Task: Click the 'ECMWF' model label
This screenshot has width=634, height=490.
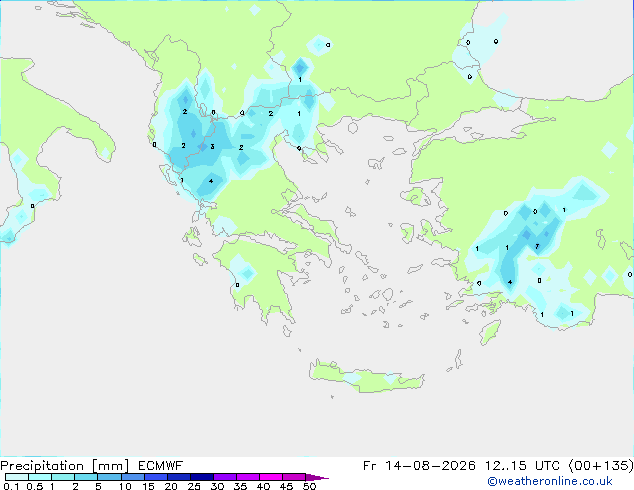Action: pos(161,466)
